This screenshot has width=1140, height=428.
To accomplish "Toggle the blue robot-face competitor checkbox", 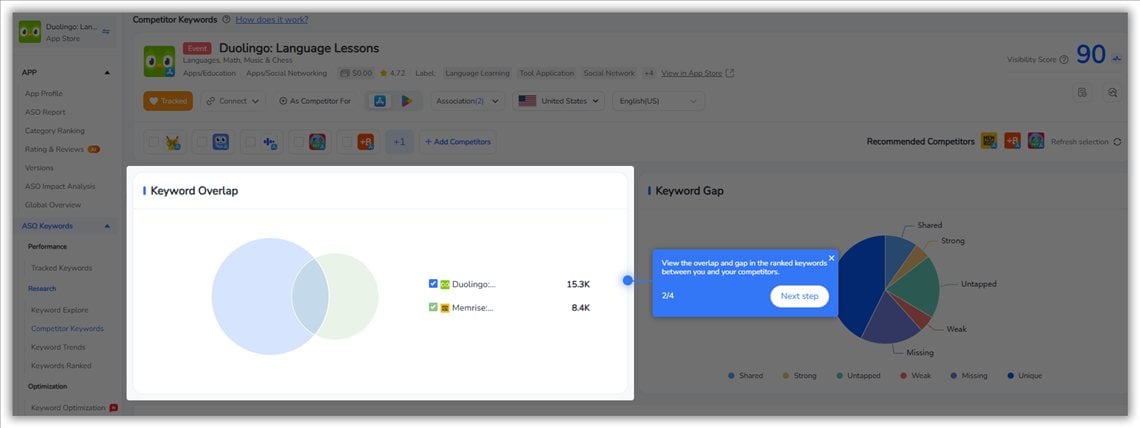I will [202, 142].
